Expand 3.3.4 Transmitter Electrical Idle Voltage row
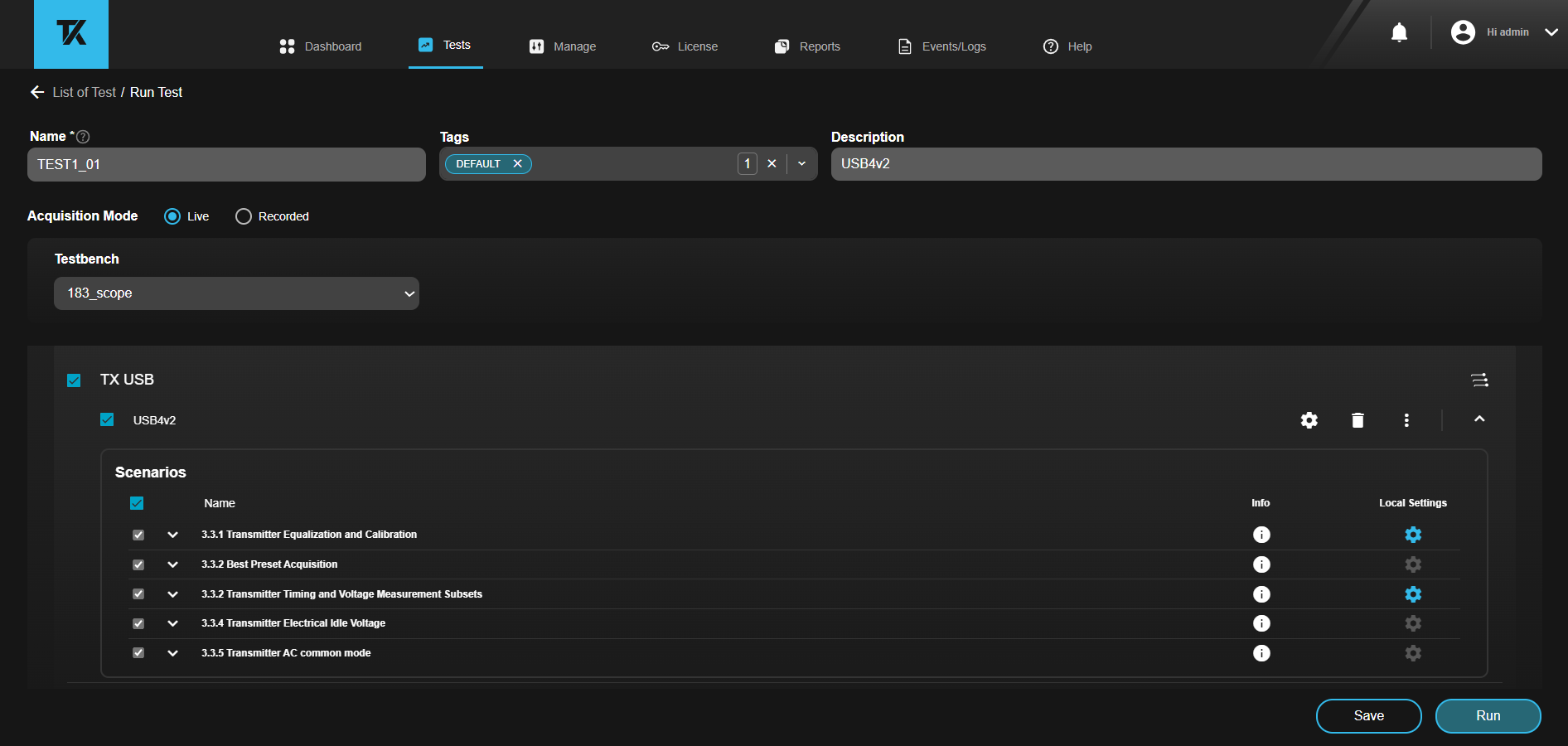 172,623
